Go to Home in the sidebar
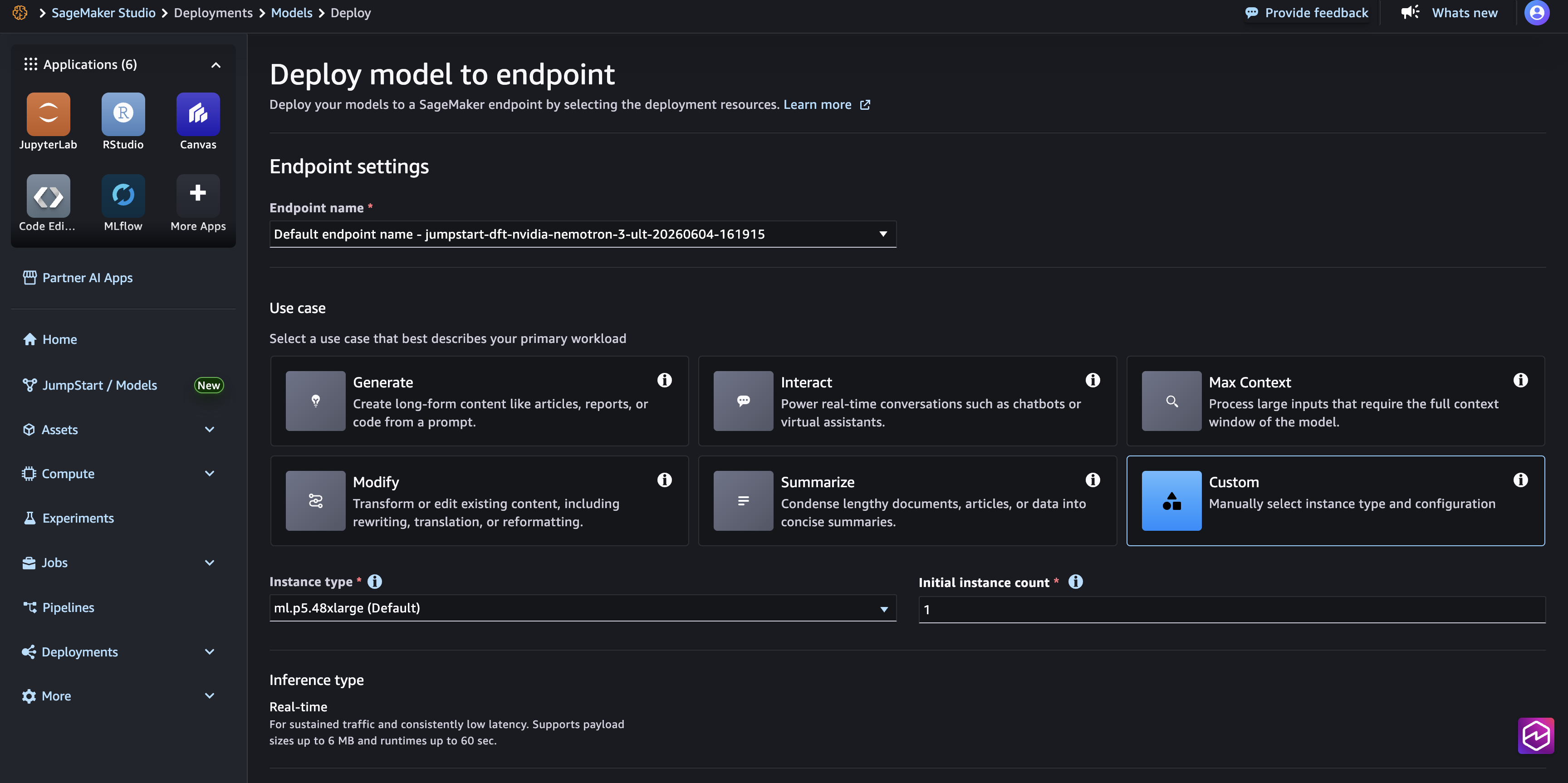Screen dimensions: 1568x783 pos(49,339)
